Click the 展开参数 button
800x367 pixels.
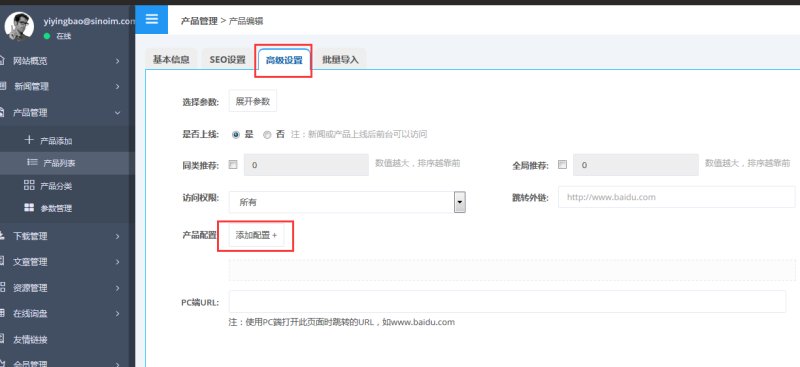pos(253,101)
